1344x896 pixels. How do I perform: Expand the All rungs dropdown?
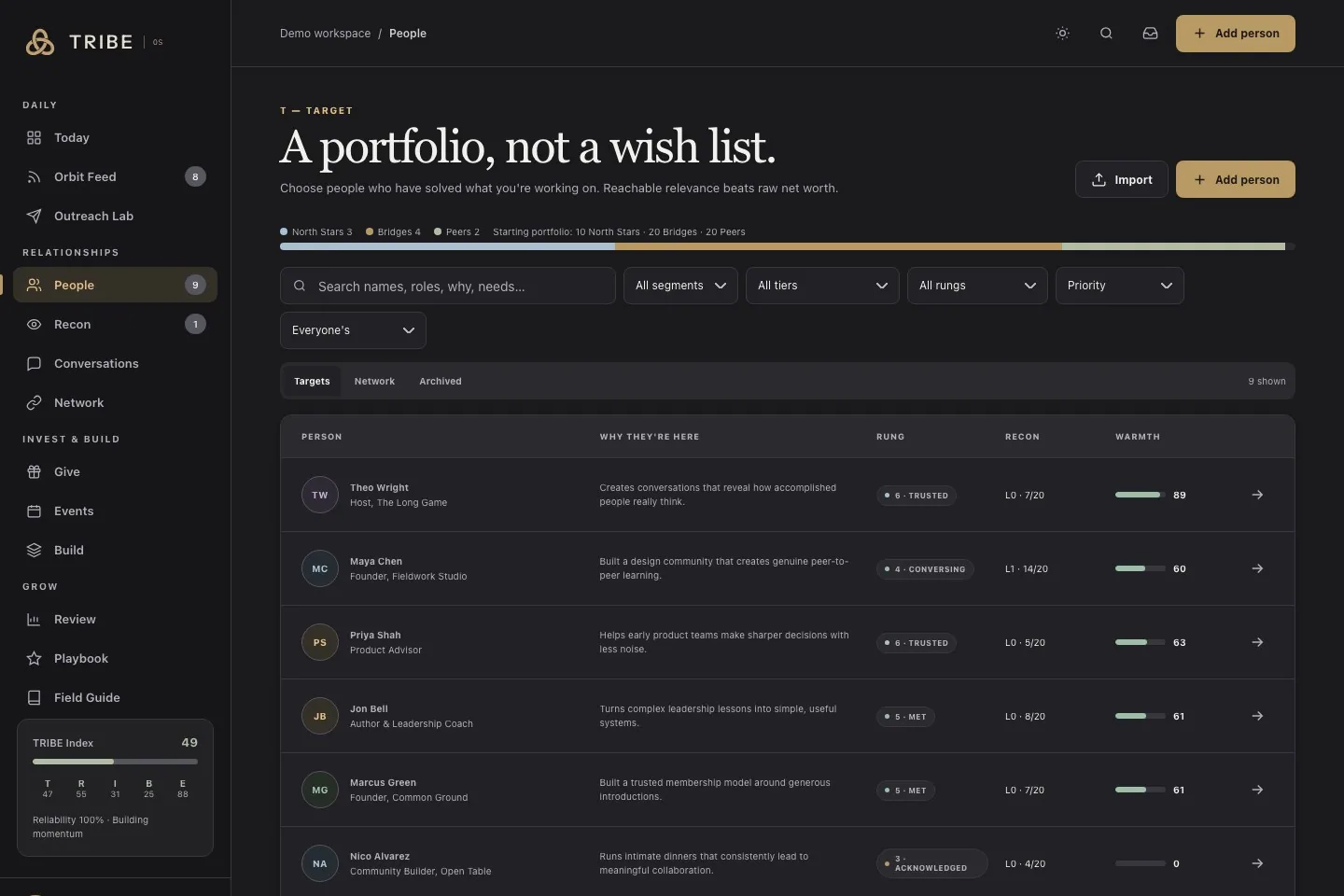point(977,286)
